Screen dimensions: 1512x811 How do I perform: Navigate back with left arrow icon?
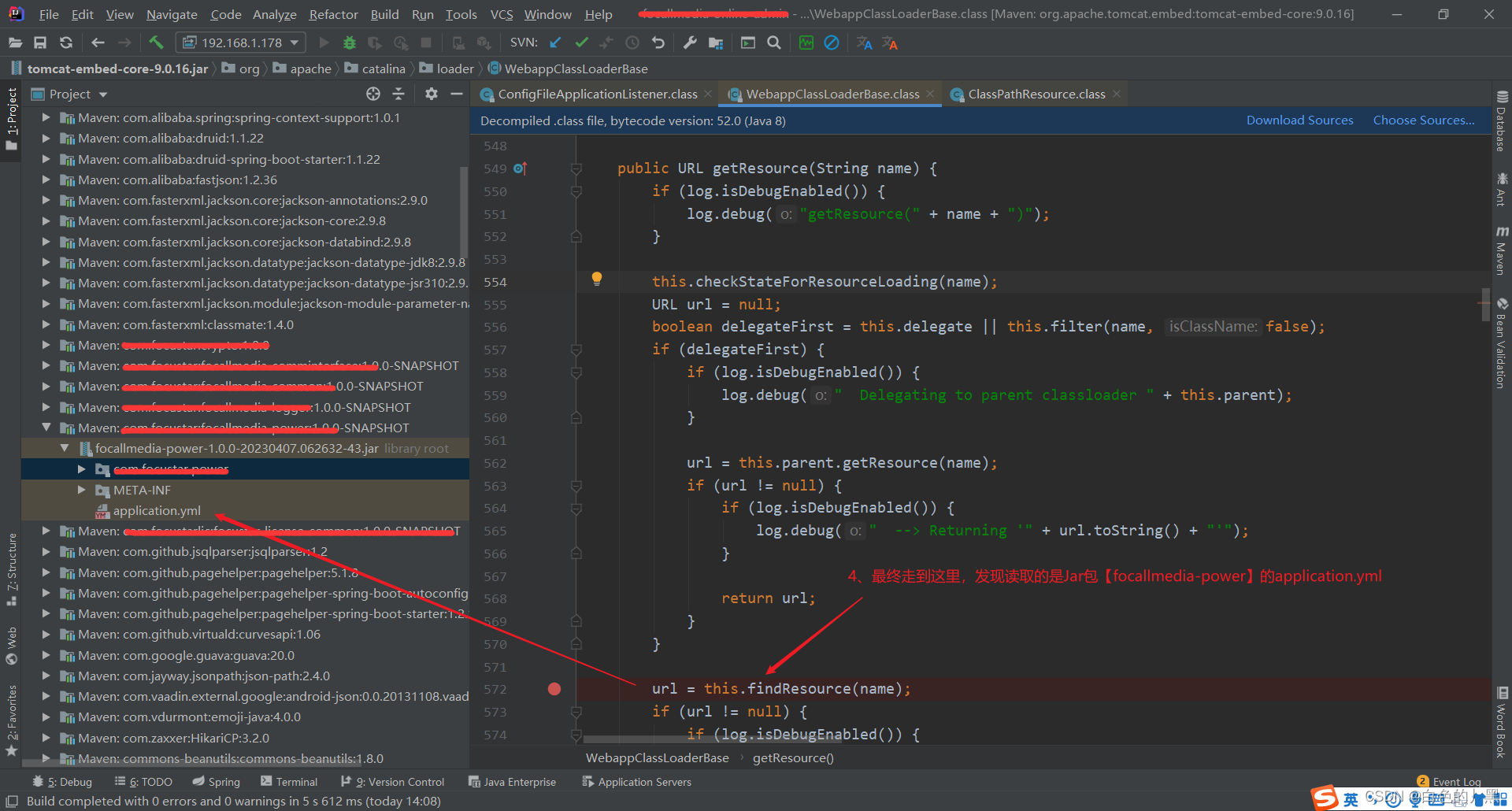point(98,43)
